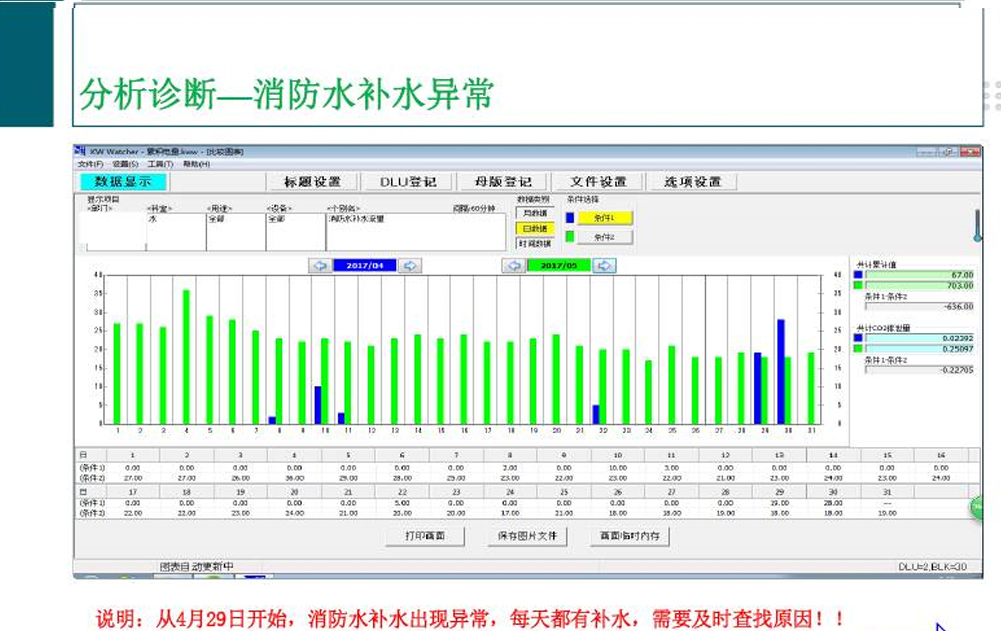
Task: Switch to the 标题设置 tab
Action: tap(312, 182)
